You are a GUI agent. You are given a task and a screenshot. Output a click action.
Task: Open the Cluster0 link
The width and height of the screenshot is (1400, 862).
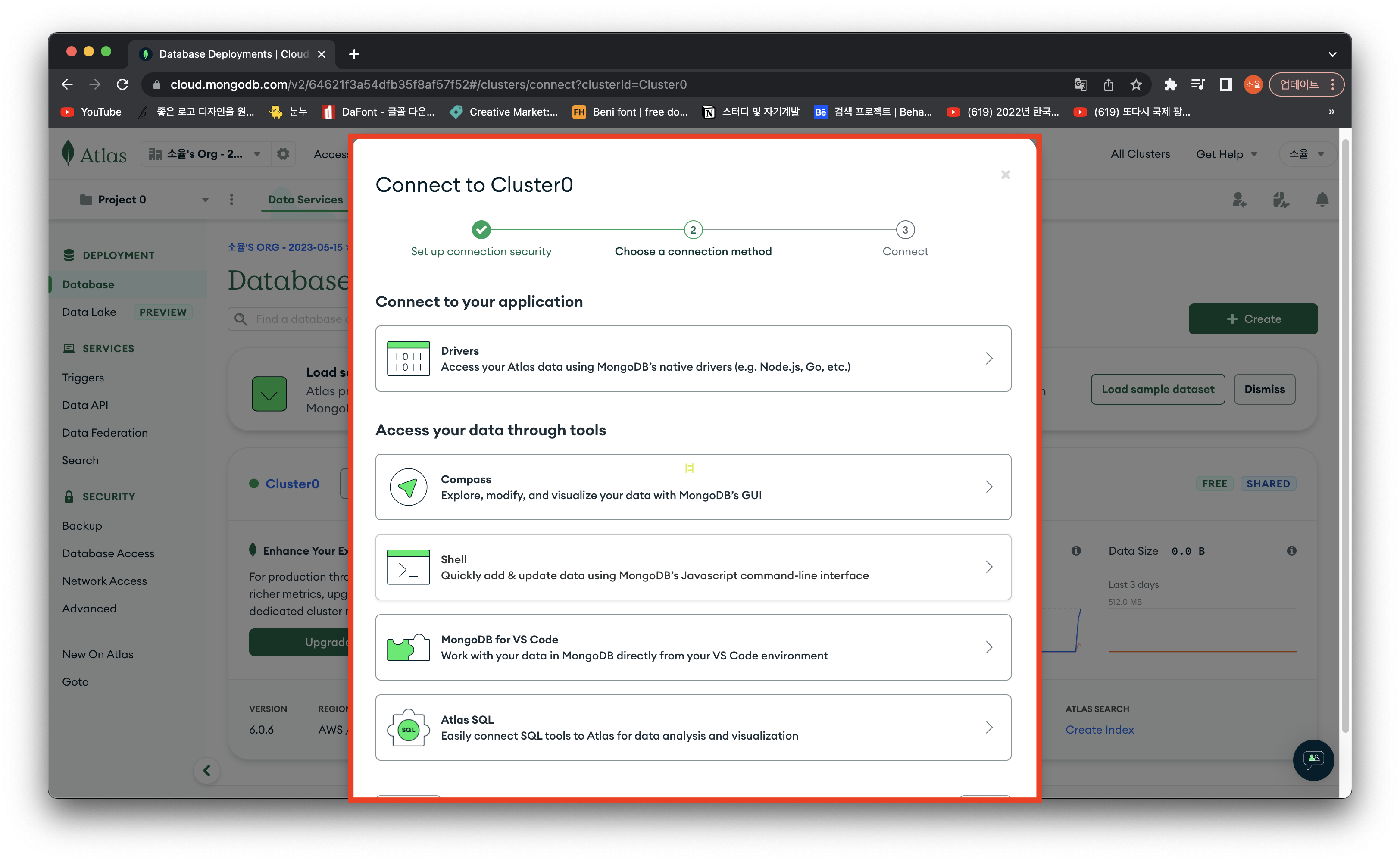click(292, 484)
